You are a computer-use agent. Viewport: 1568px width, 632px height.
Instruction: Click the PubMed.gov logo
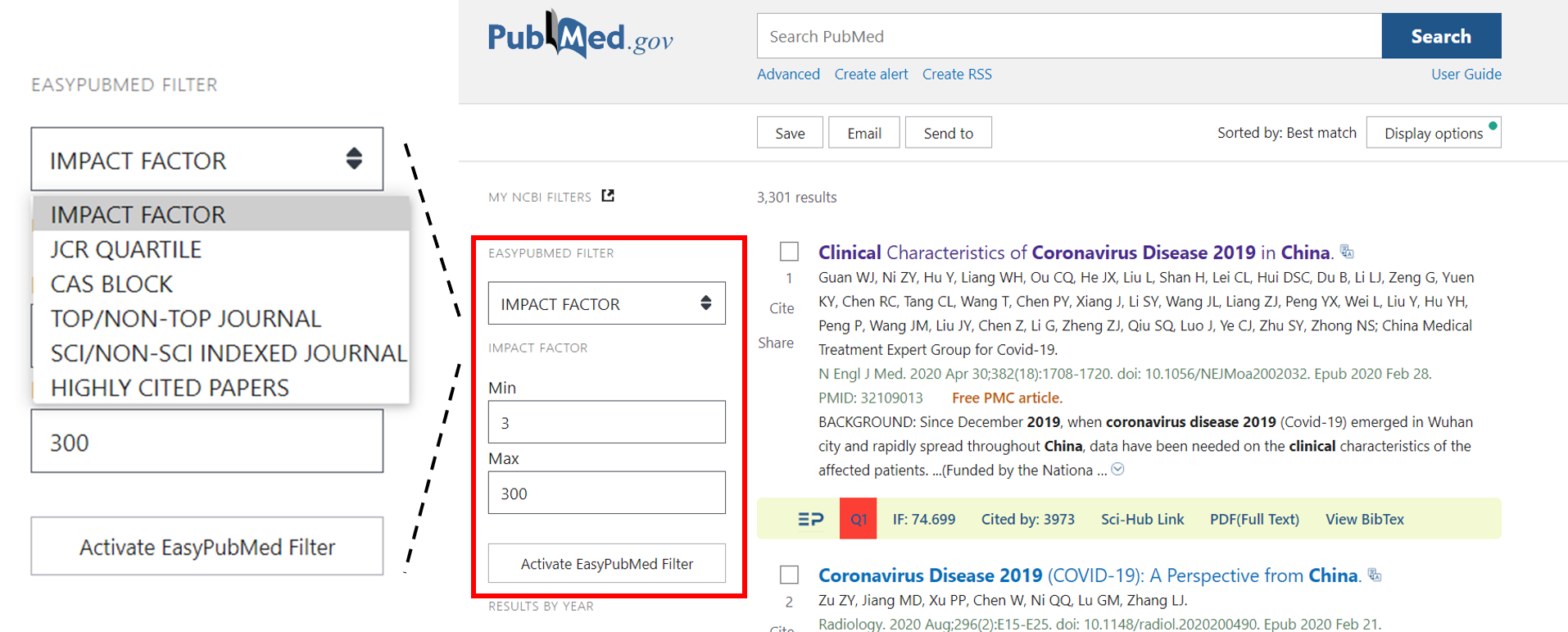point(580,34)
